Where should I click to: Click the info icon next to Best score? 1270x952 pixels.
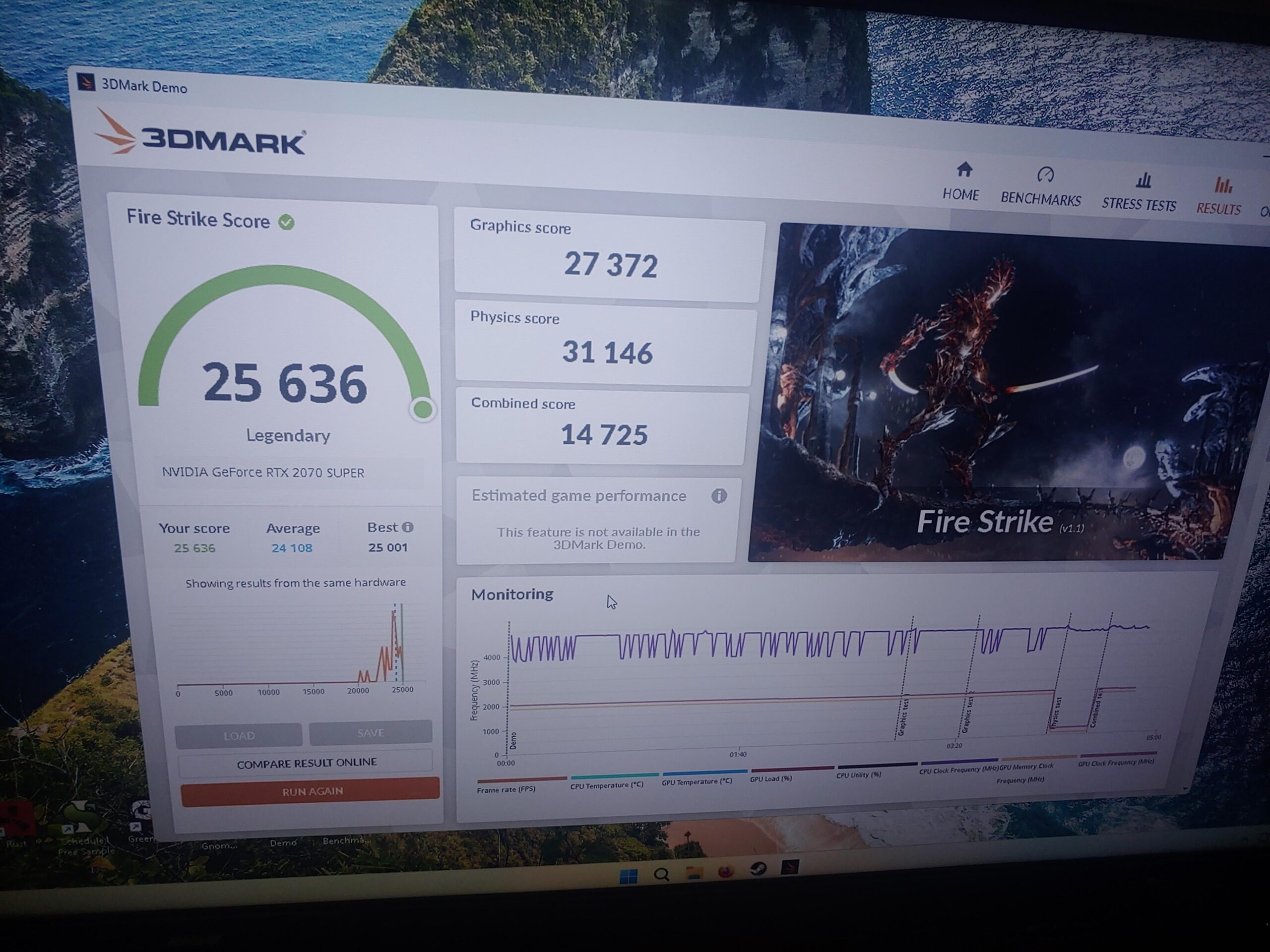tap(408, 527)
